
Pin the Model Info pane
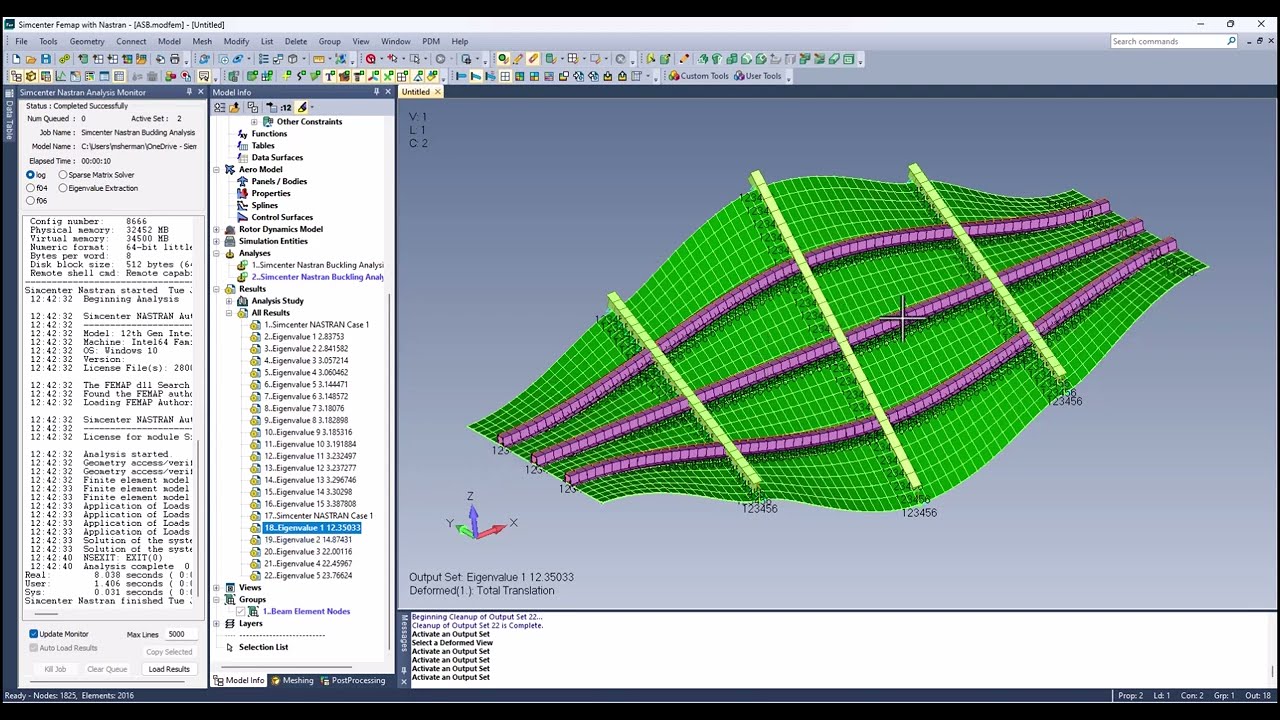[x=376, y=92]
